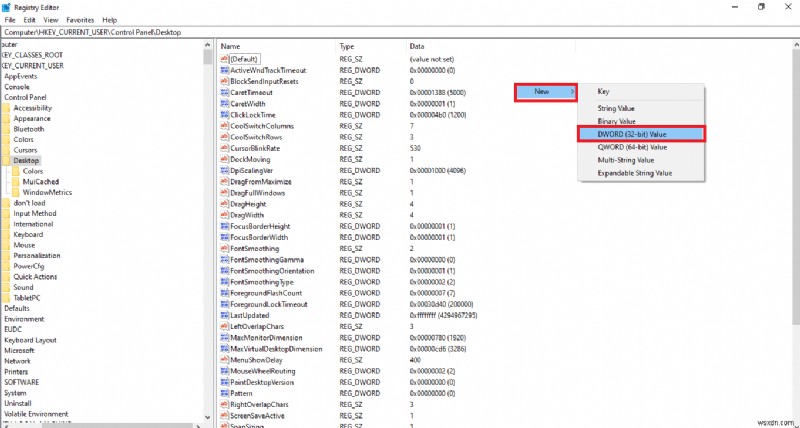Screen dimensions: 800x428
Task: Expand the New context menu item
Action: [546, 92]
